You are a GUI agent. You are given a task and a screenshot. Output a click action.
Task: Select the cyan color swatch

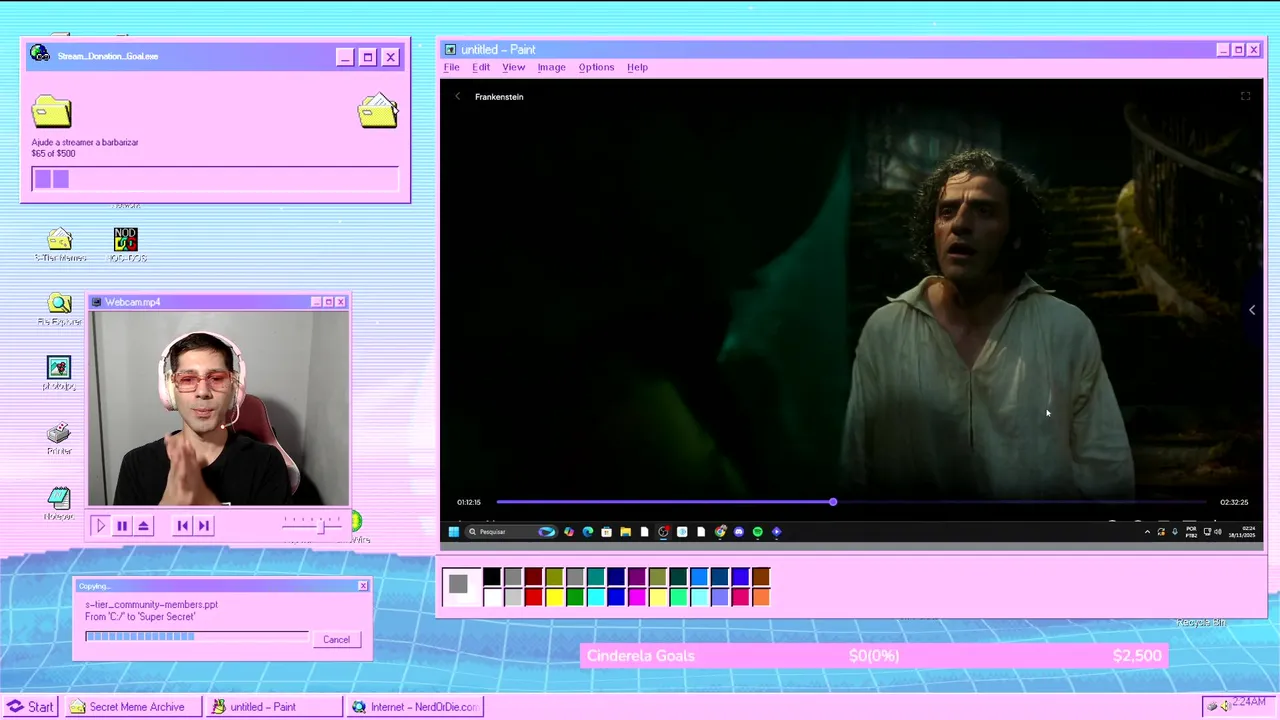[x=595, y=597]
